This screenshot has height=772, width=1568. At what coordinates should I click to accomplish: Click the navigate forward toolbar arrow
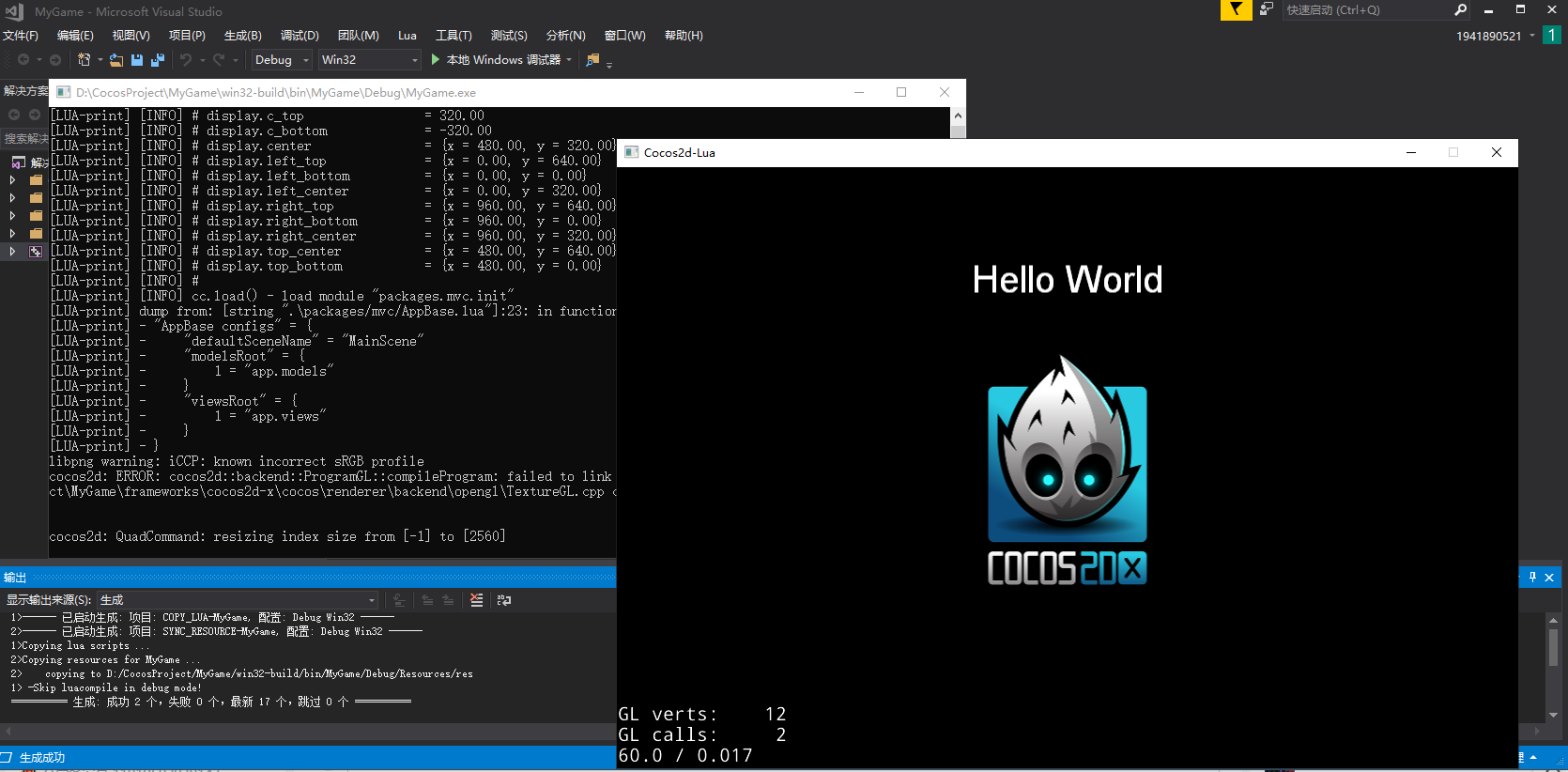[55, 60]
